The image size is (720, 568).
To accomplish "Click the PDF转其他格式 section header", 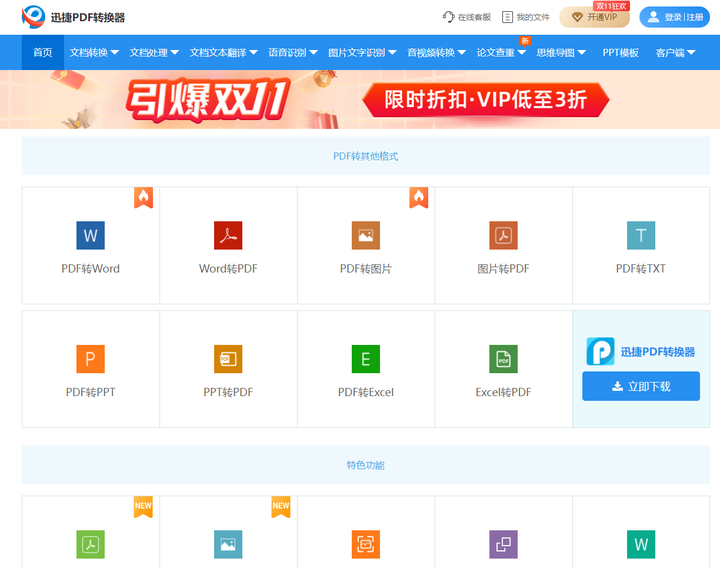I will 366,156.
